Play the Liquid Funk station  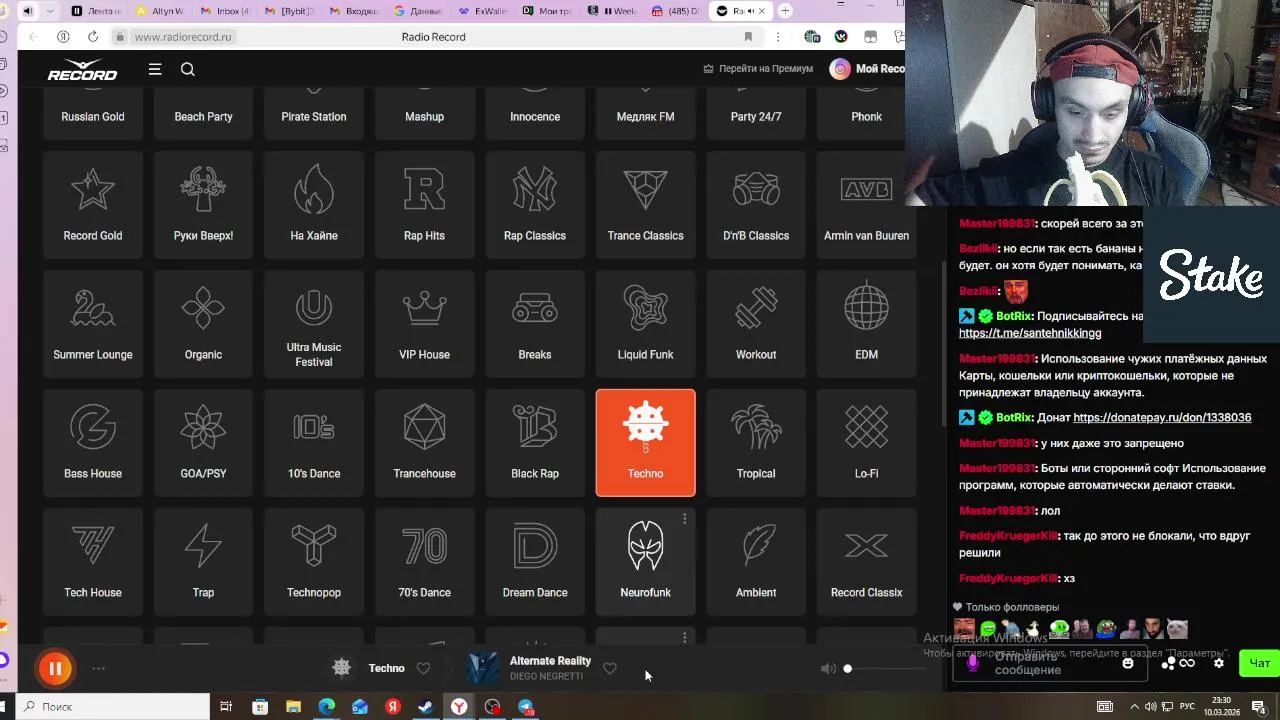pyautogui.click(x=645, y=323)
